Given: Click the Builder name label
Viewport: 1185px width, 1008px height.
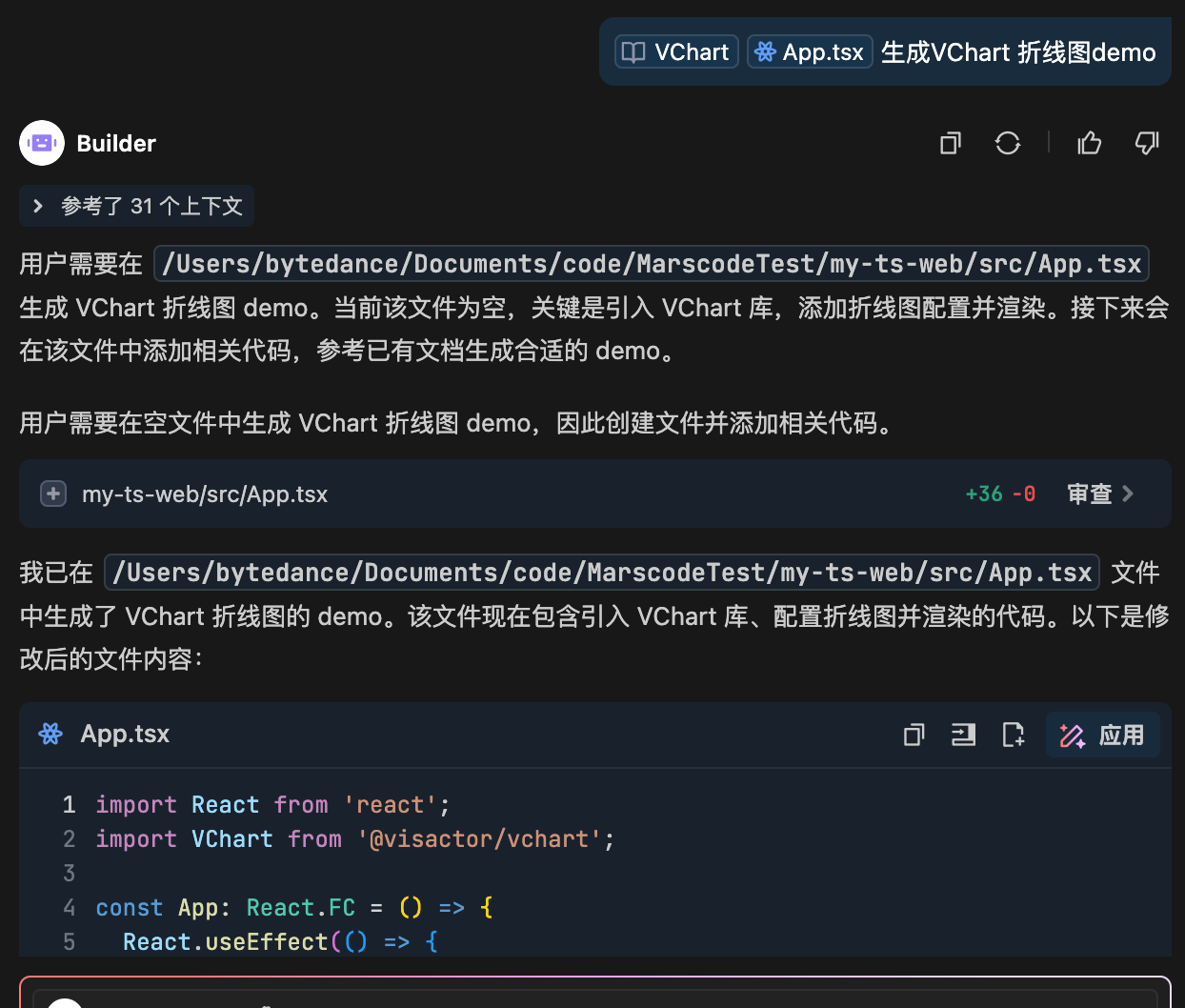Looking at the screenshot, I should coord(116,143).
